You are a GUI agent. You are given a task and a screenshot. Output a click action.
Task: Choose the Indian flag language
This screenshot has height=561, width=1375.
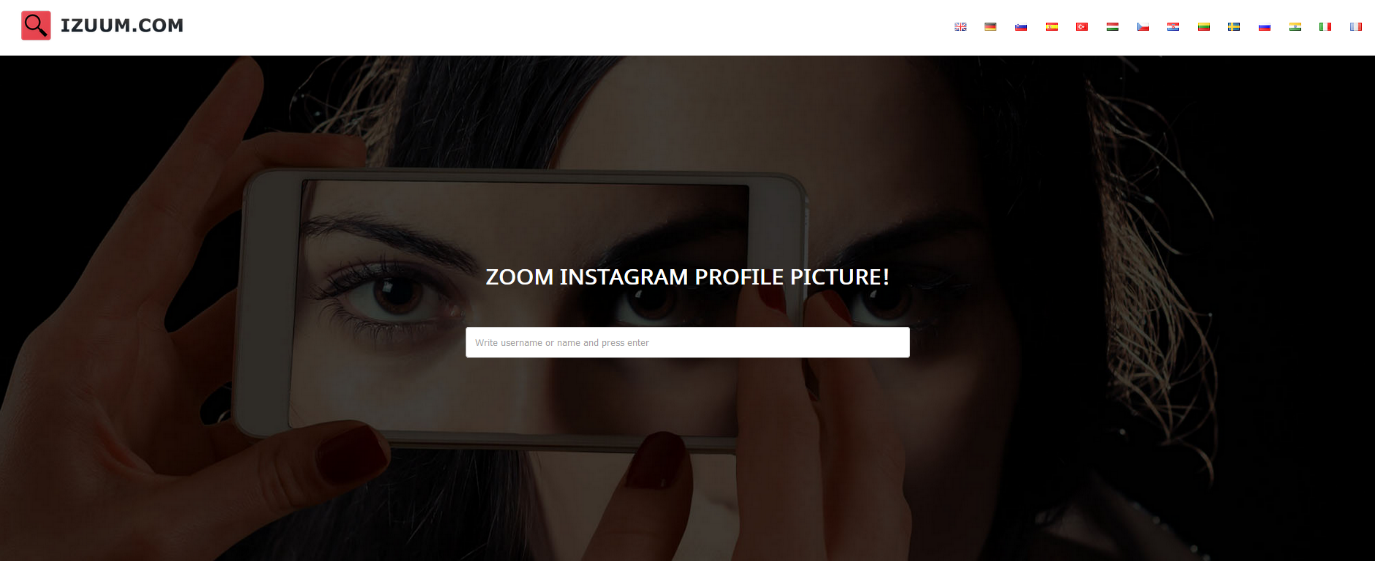click(x=1295, y=27)
